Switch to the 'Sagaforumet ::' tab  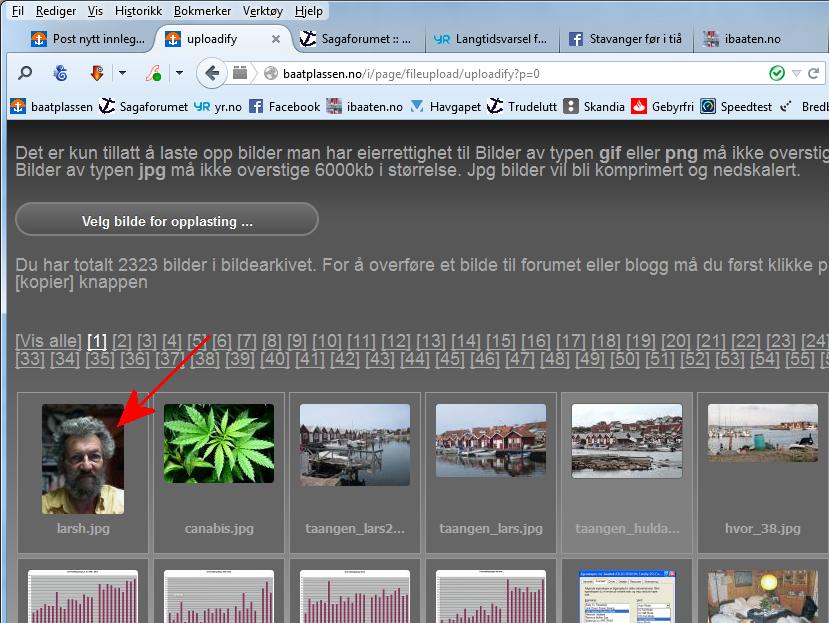click(357, 39)
